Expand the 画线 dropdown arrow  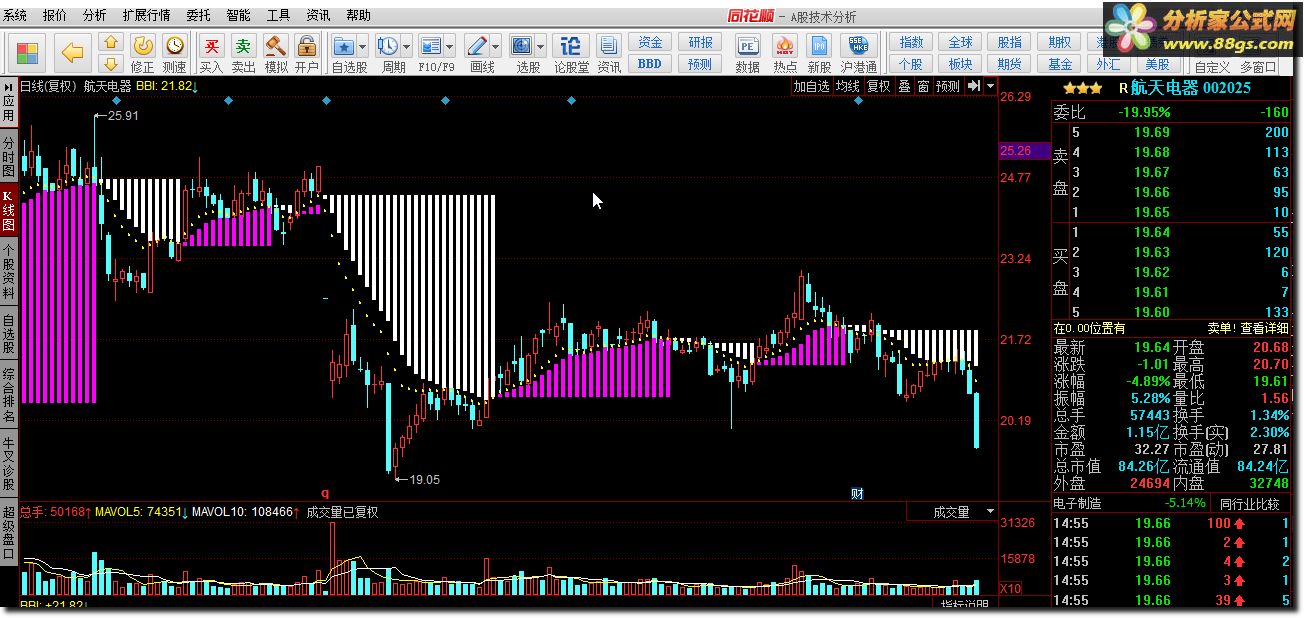[x=497, y=46]
